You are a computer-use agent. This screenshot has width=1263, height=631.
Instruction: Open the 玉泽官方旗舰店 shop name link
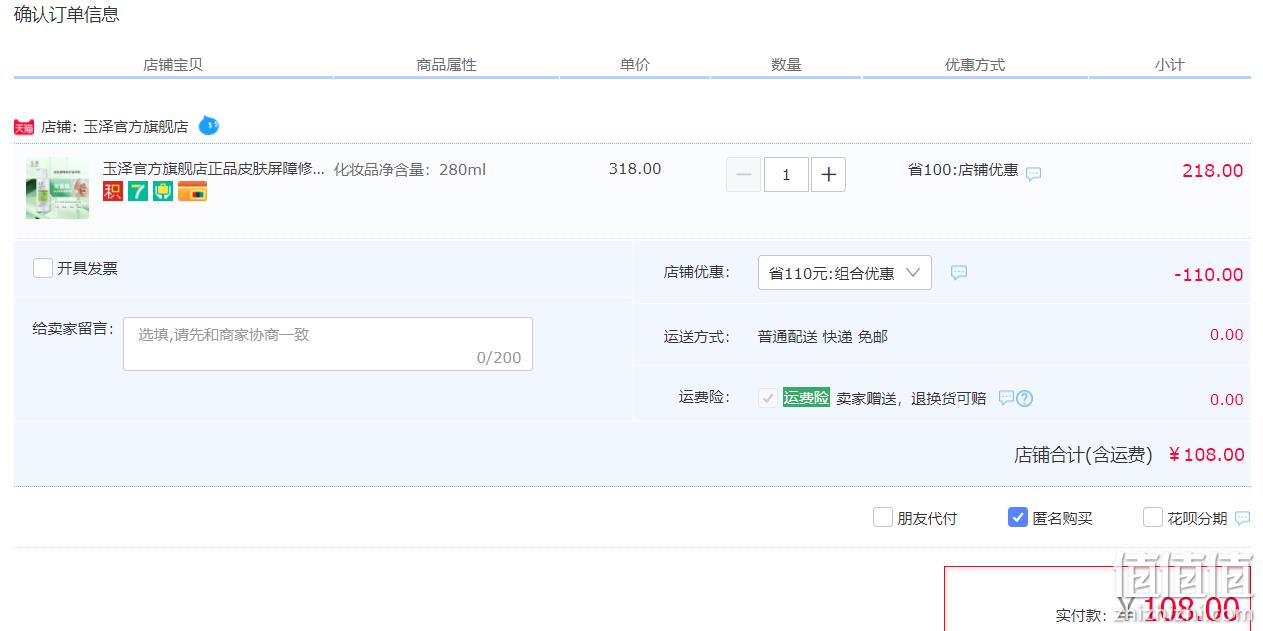pos(135,127)
